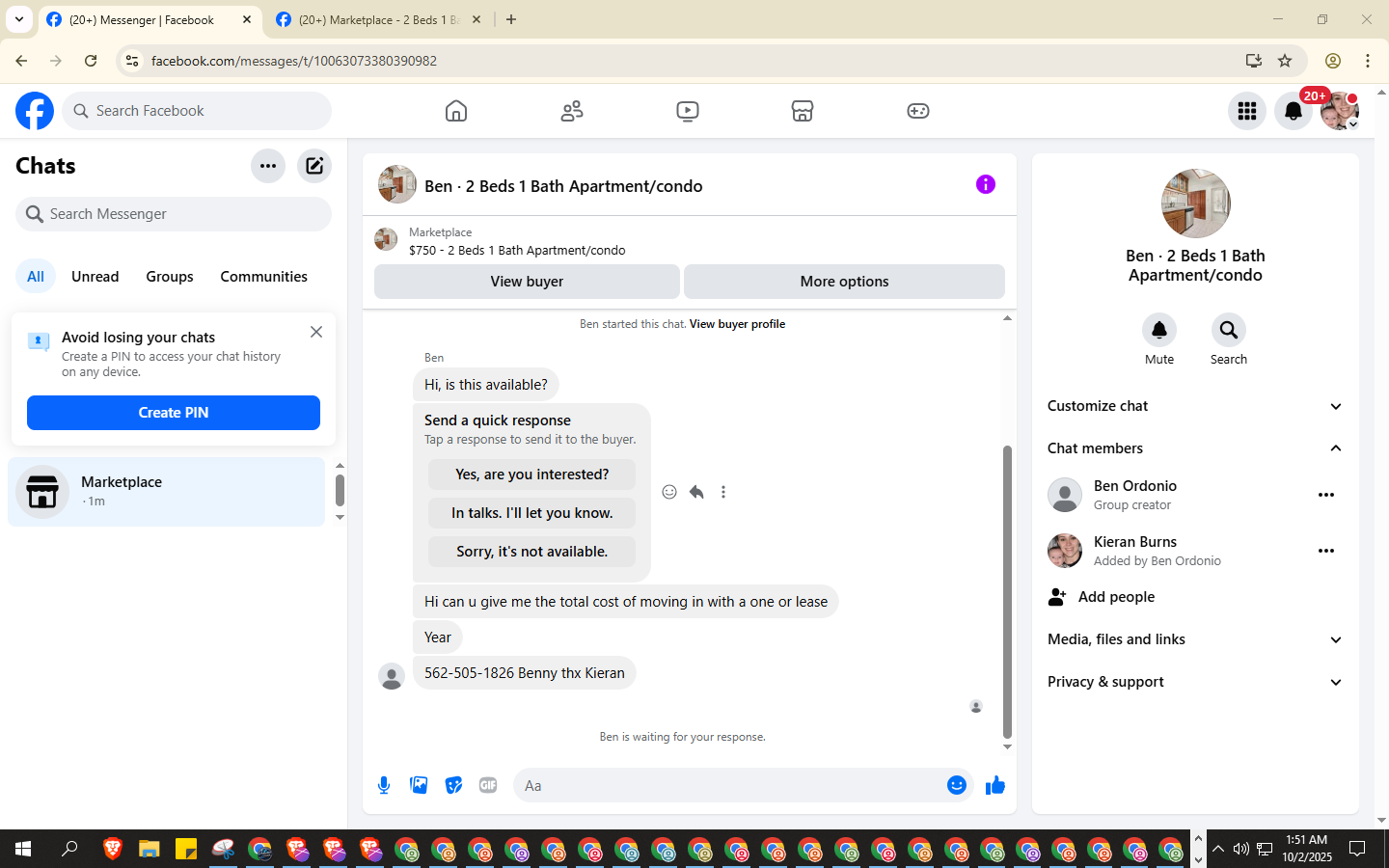Viewport: 1389px width, 868px height.
Task: Open the volume control in tray
Action: (x=1241, y=849)
